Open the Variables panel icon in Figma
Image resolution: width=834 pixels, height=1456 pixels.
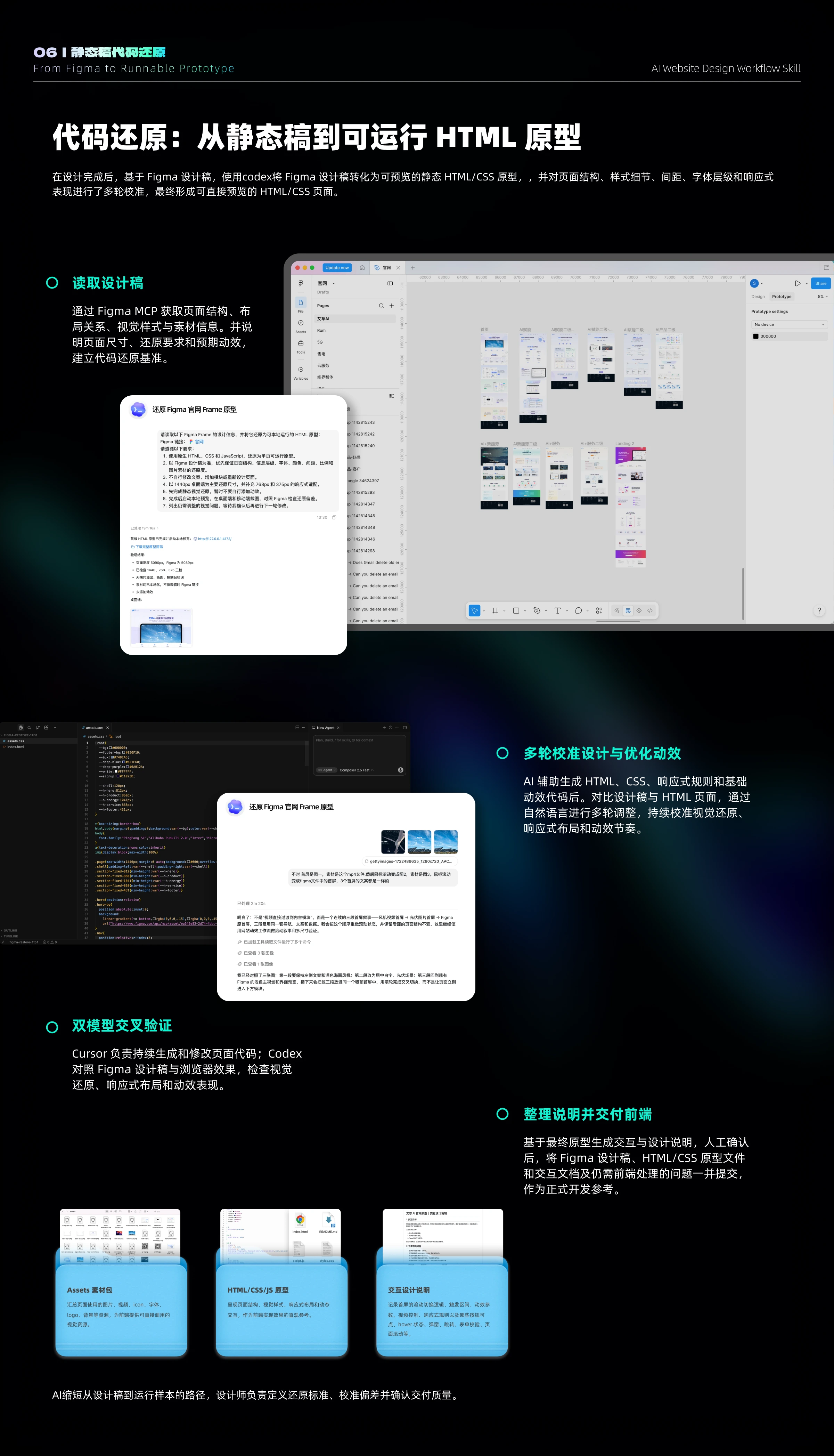(x=301, y=370)
